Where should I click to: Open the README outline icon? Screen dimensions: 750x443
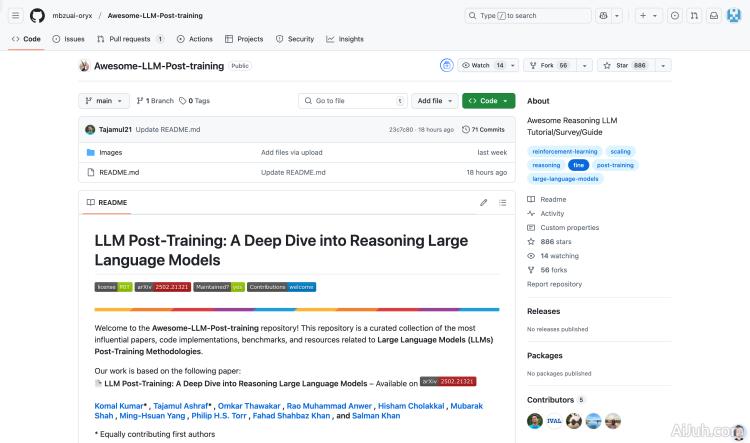pyautogui.click(x=504, y=202)
